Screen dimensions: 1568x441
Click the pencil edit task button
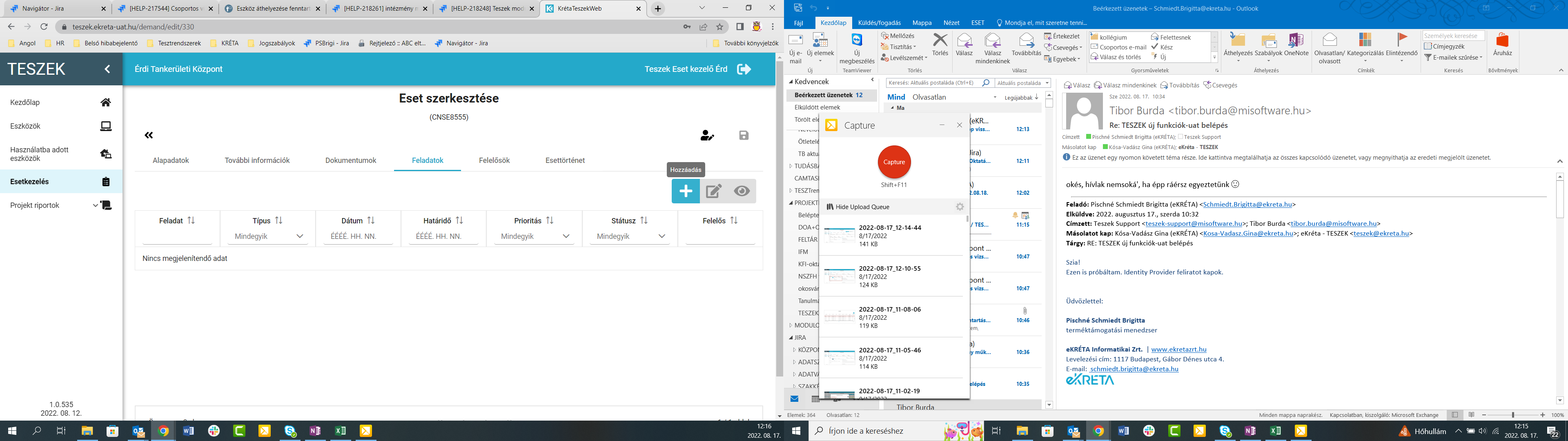[713, 191]
